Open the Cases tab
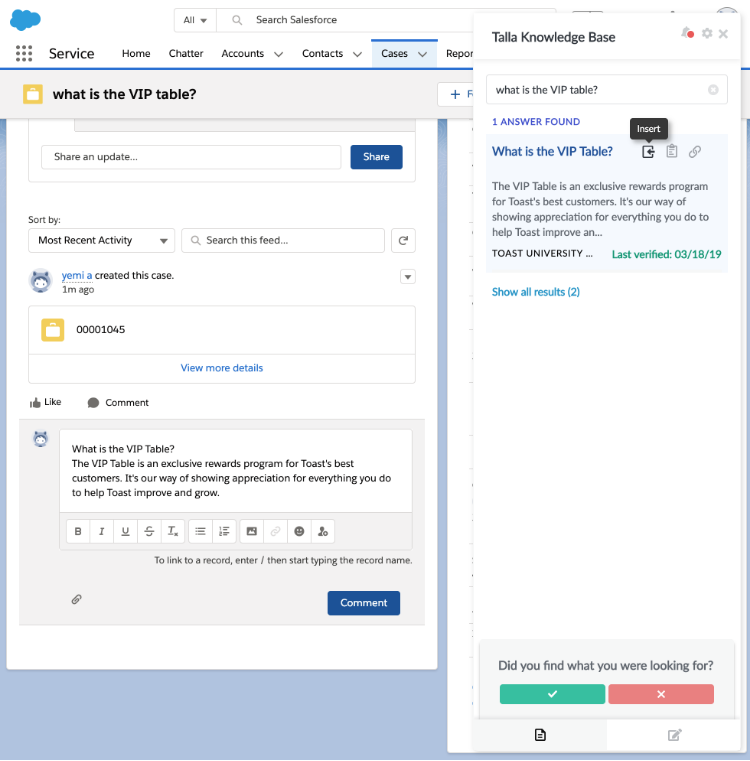The width and height of the screenshot is (750, 761). click(x=394, y=53)
